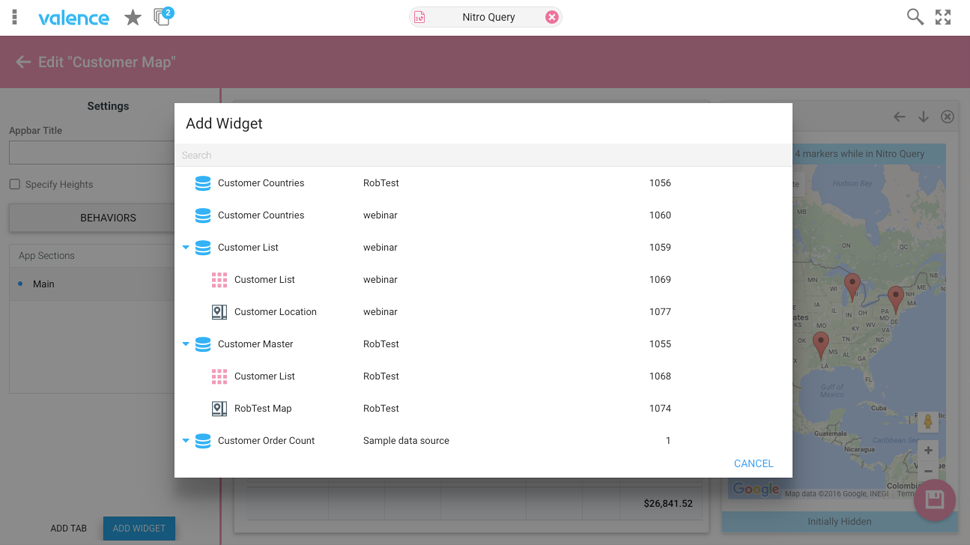Click ADD WIDGET button

pos(139,528)
